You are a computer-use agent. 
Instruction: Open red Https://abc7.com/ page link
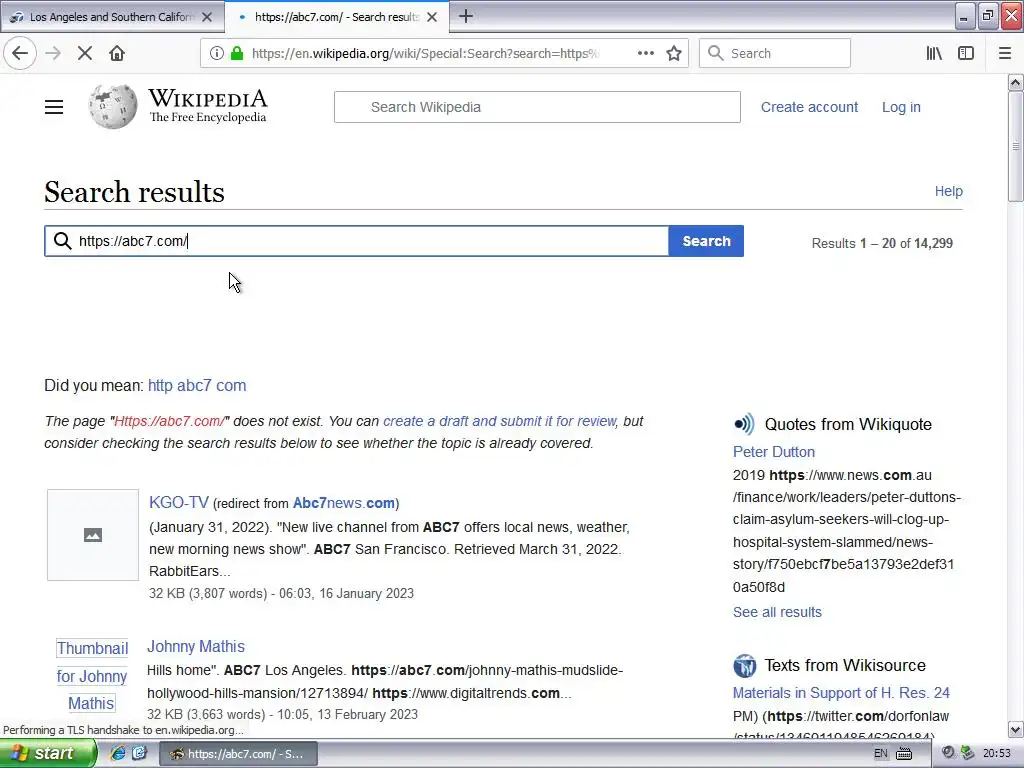(170, 421)
